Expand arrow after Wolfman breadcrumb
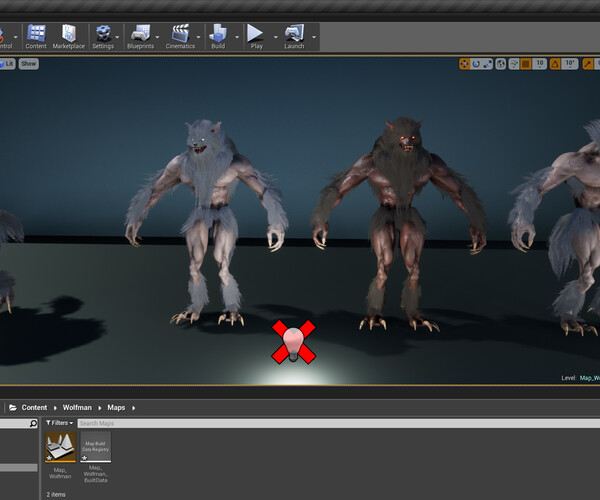The image size is (600, 500). coord(99,408)
